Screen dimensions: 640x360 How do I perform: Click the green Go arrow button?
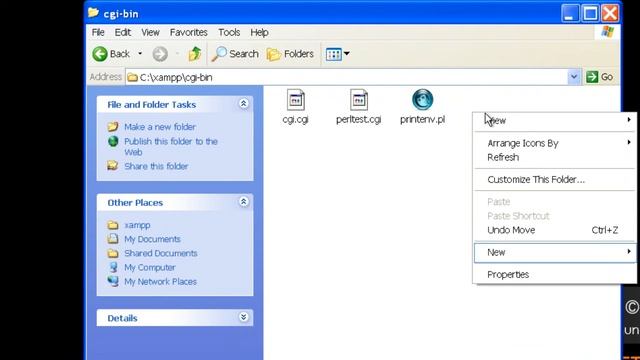coord(592,77)
